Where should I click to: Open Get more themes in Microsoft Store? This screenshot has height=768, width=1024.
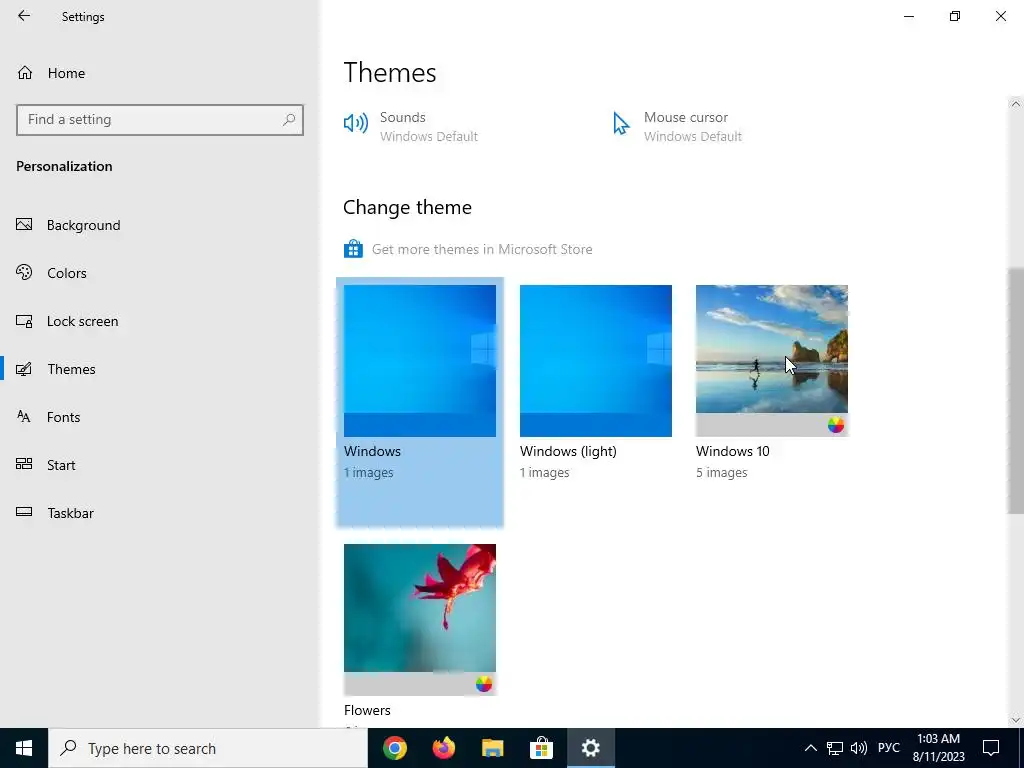click(x=482, y=249)
